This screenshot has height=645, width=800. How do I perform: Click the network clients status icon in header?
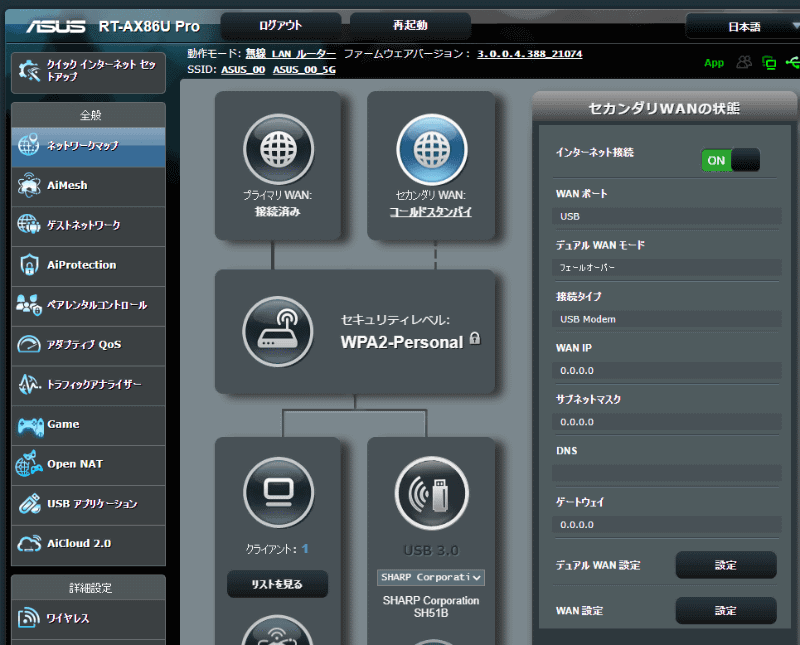(x=769, y=63)
